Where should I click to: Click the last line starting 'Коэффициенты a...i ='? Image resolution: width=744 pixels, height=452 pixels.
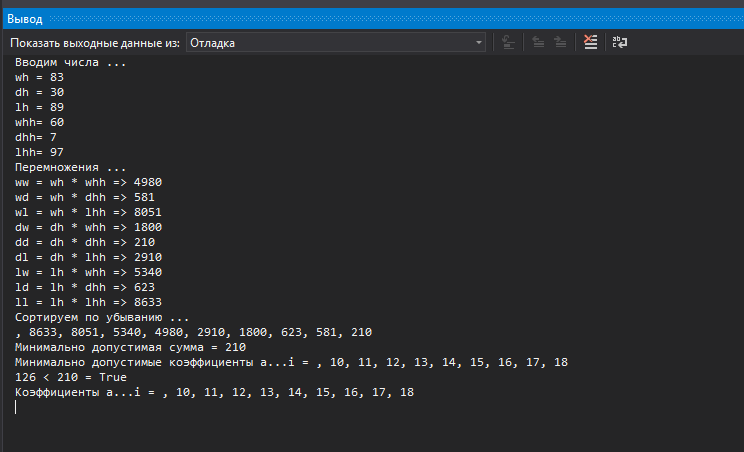[x=214, y=392]
